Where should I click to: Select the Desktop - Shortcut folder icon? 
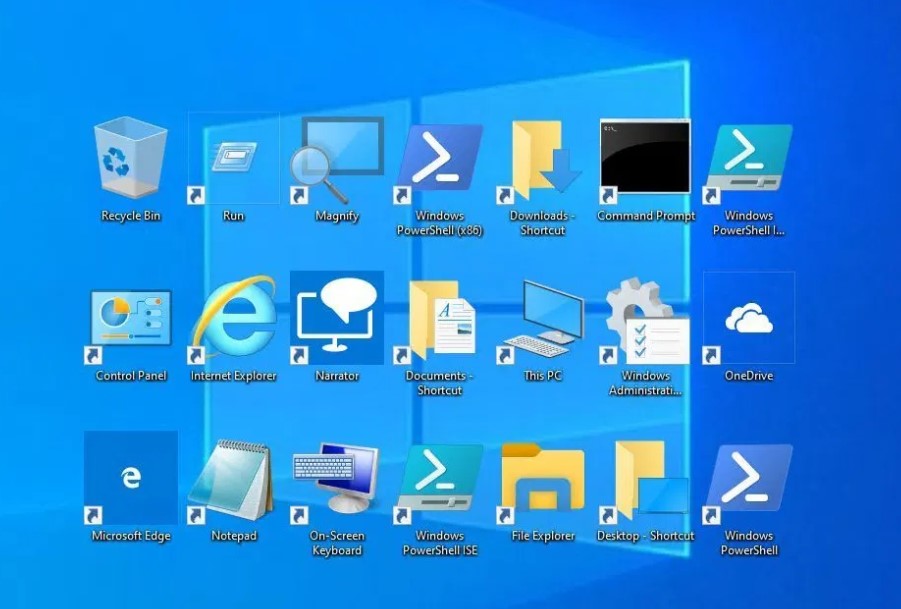(645, 481)
